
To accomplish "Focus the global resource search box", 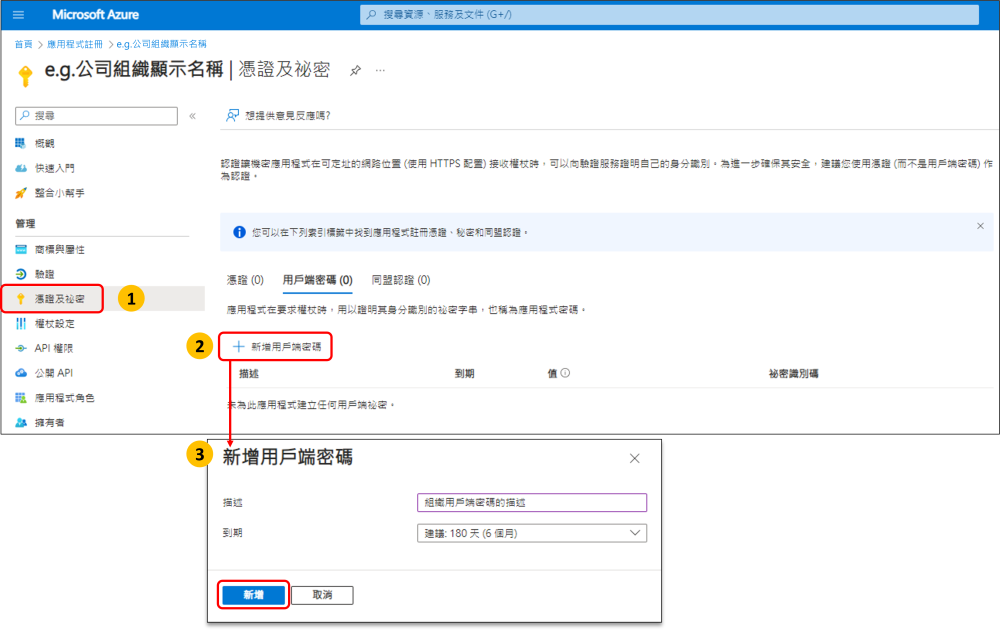I will tap(669, 14).
